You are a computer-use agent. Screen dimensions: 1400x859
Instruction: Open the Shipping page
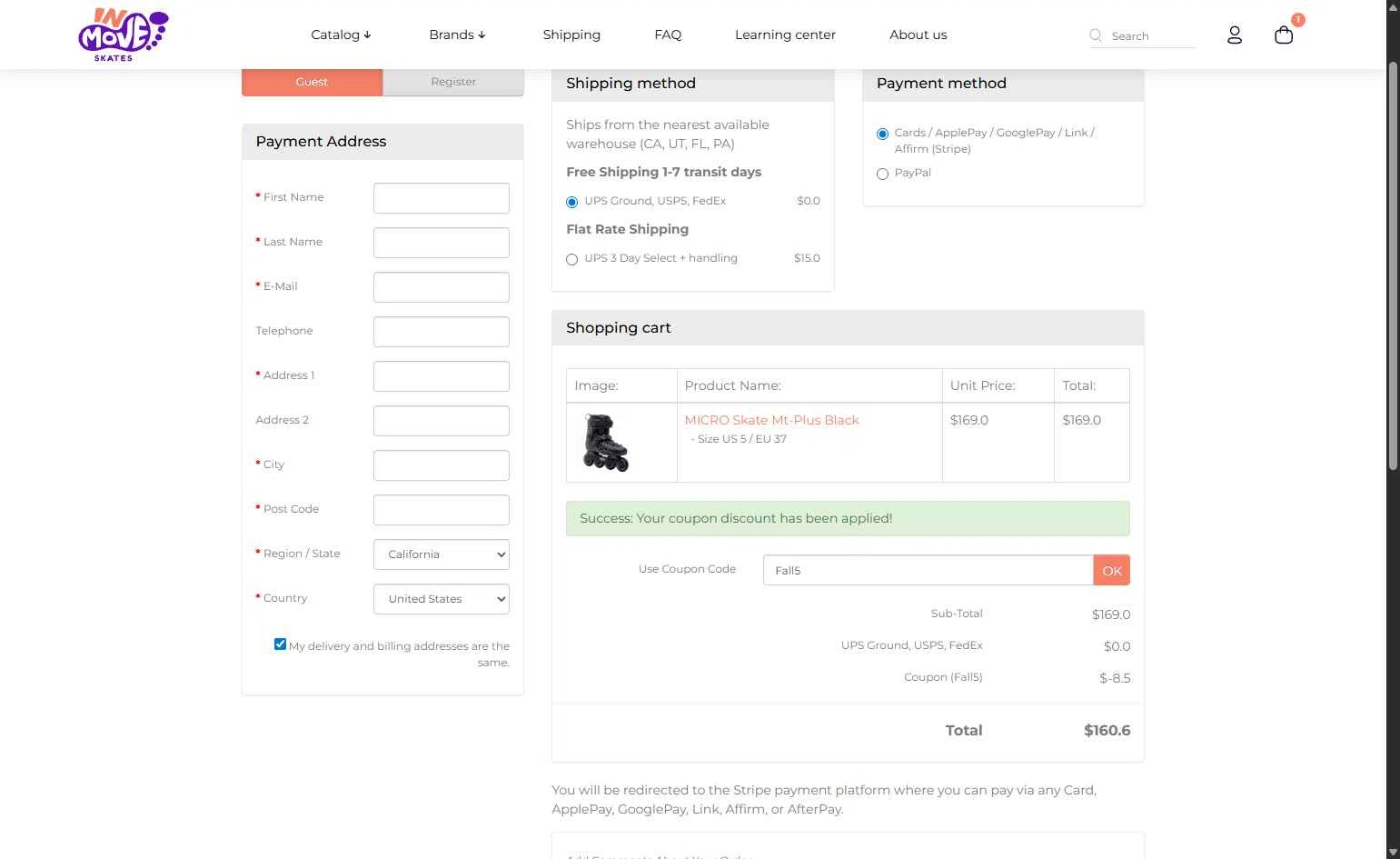click(x=571, y=35)
